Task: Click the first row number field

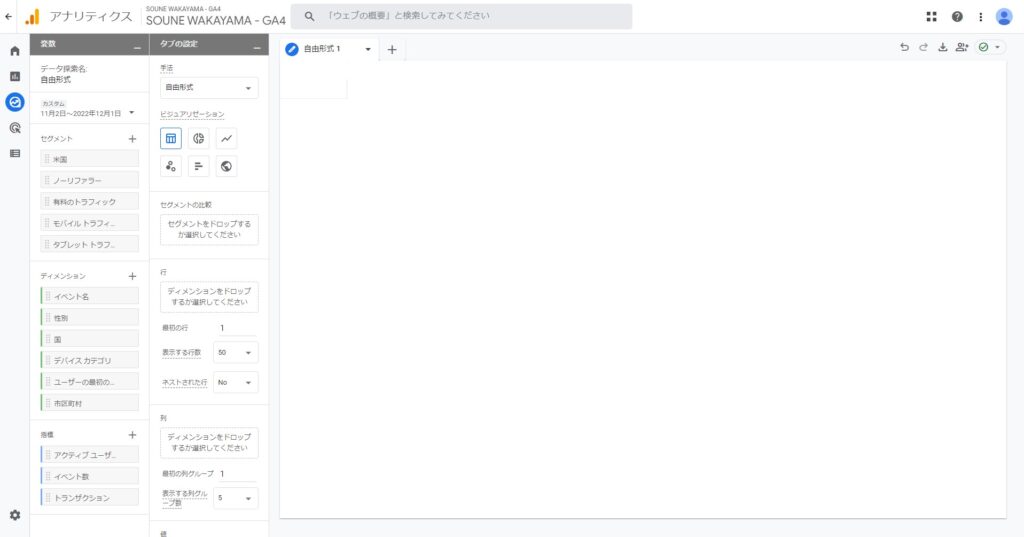Action: coord(238,328)
